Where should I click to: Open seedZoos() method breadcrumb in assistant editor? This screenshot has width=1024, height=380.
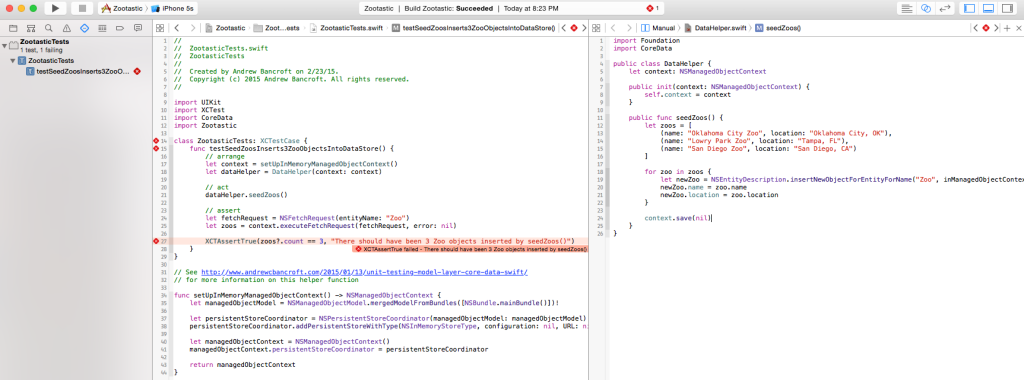778,28
